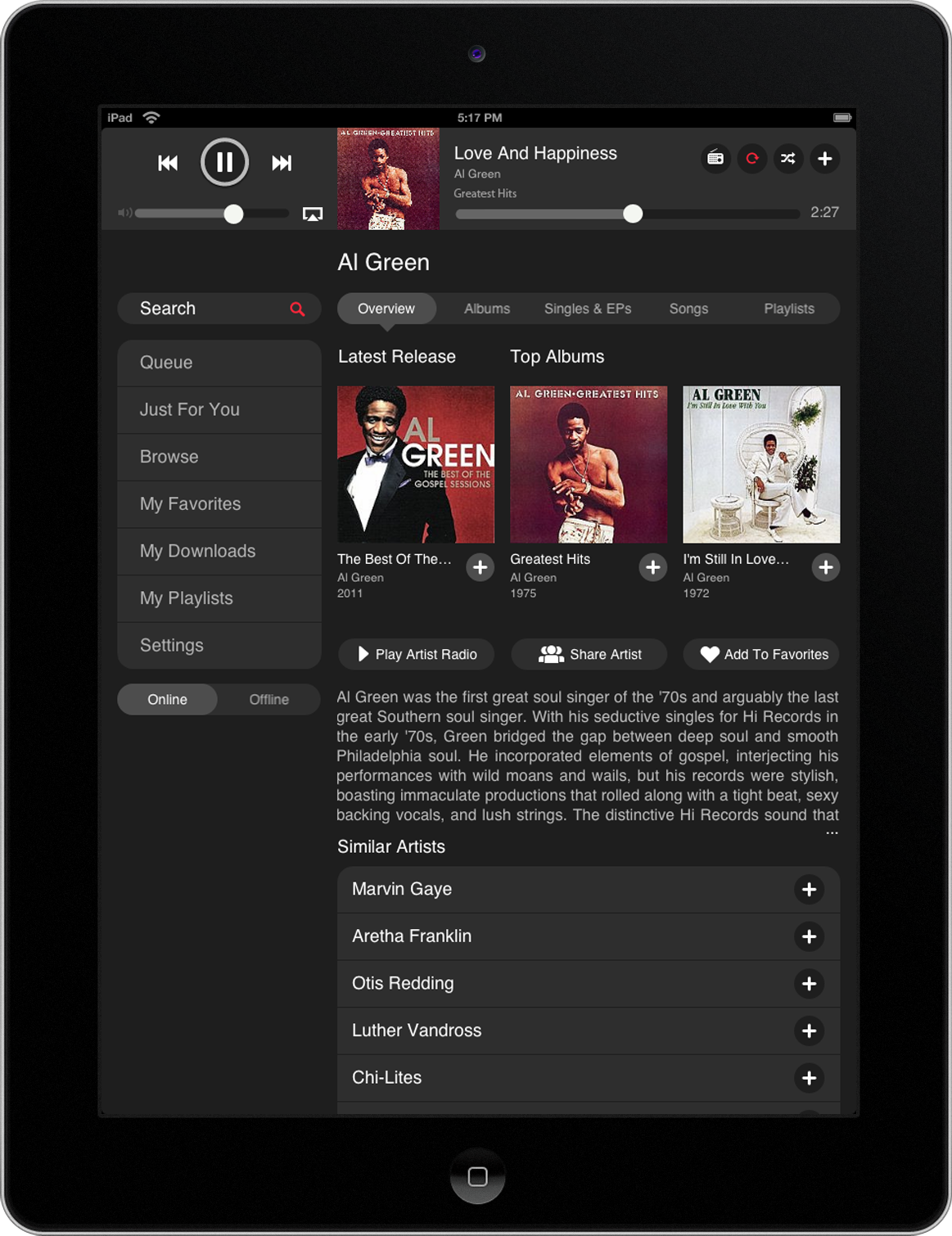Toggle the shuffle icon
This screenshot has height=1236, width=952.
tap(787, 159)
